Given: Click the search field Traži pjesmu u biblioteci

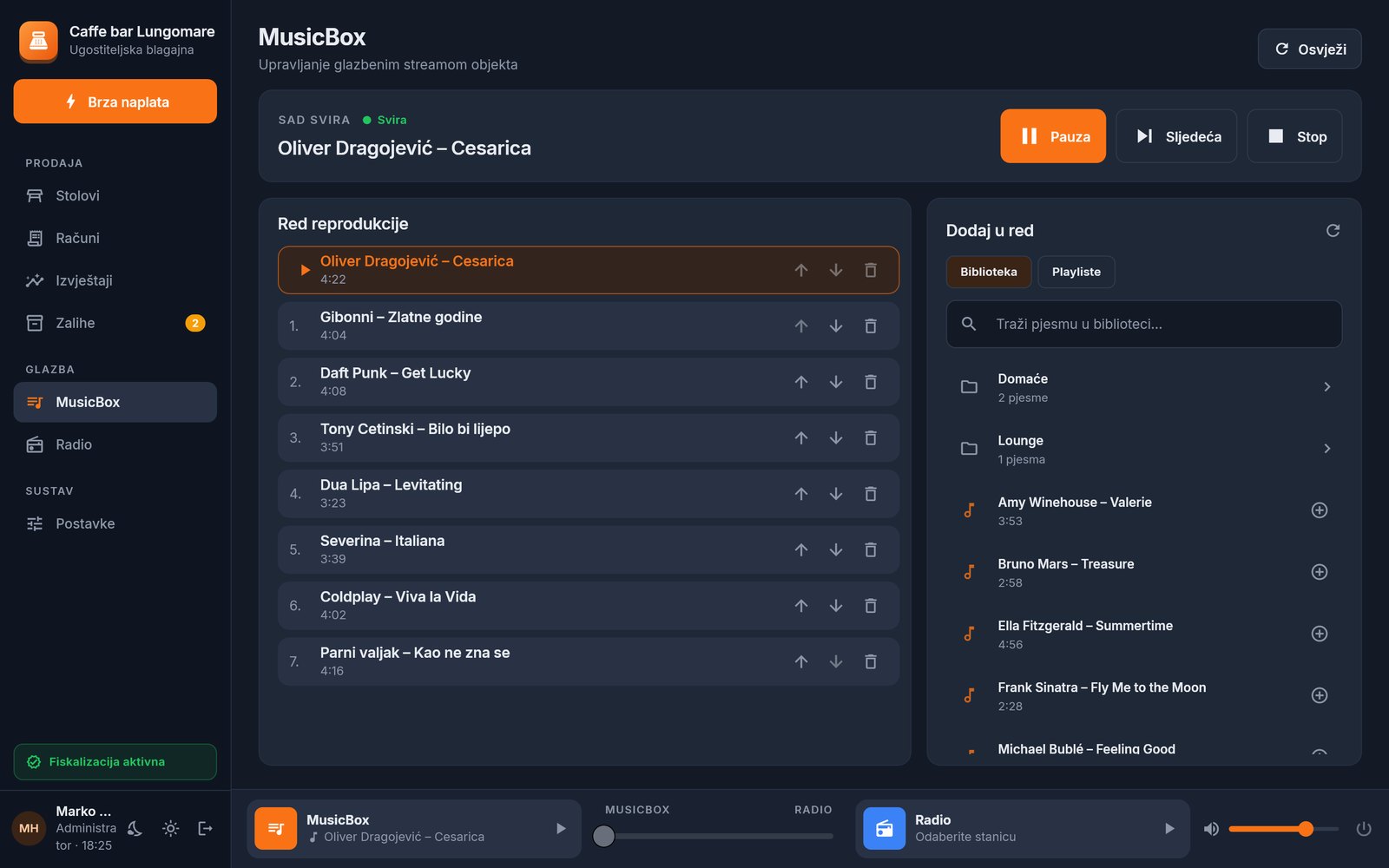Looking at the screenshot, I should pos(1144,324).
